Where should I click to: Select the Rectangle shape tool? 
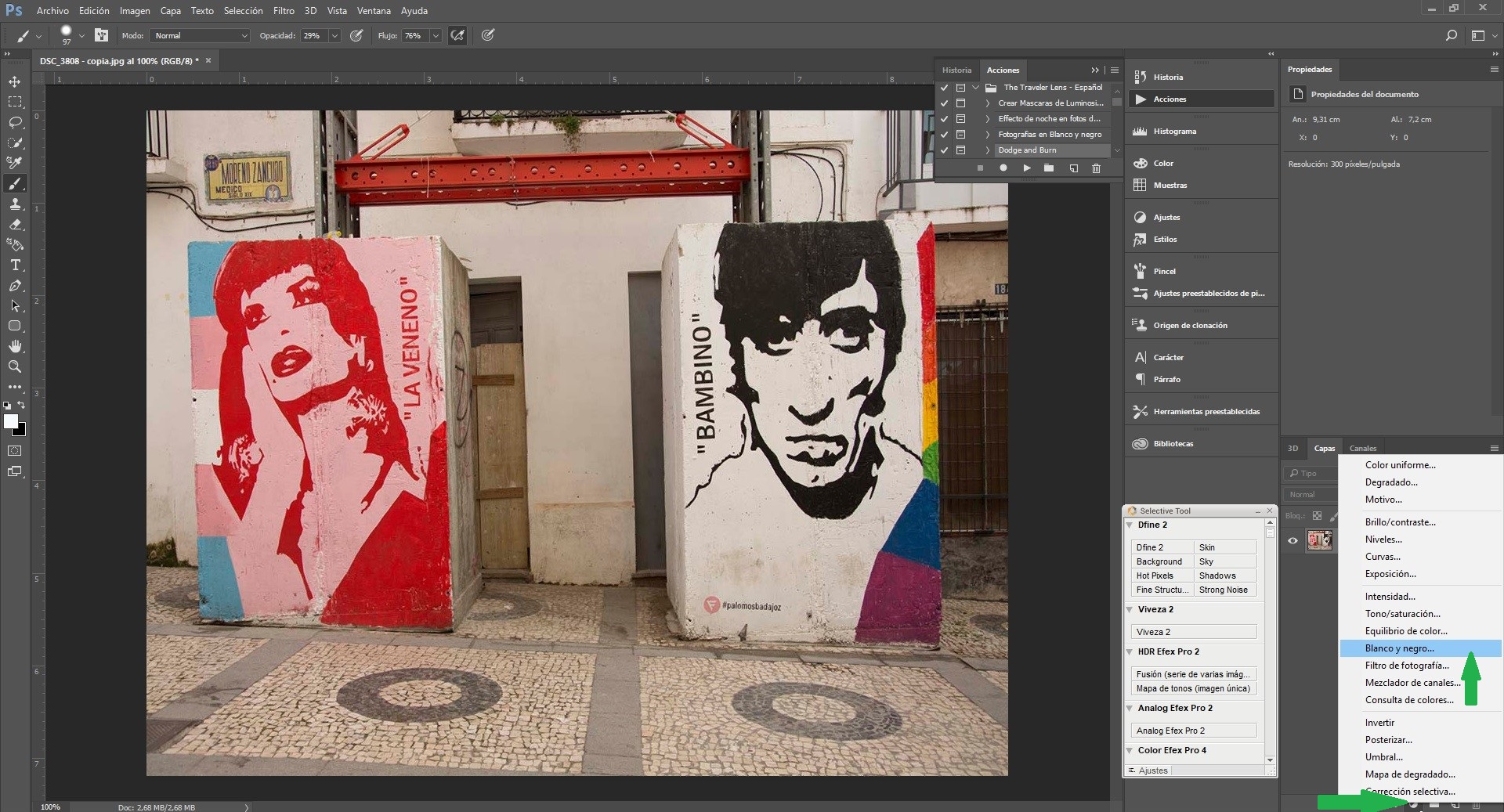[x=15, y=326]
